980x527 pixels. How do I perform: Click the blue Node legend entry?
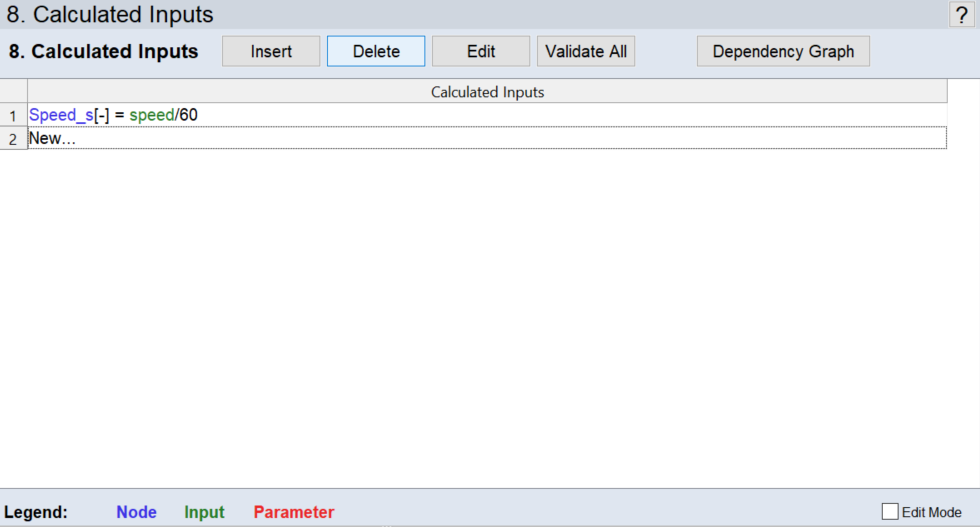136,512
